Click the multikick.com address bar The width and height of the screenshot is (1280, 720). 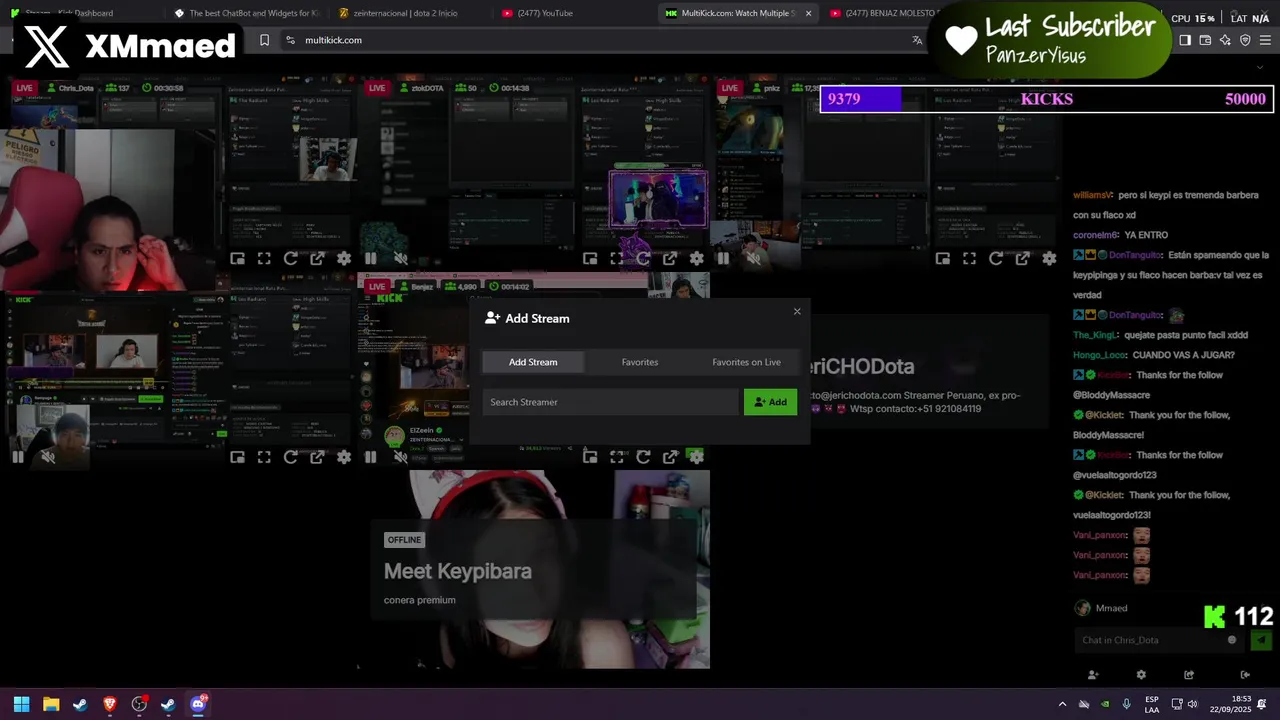click(600, 40)
